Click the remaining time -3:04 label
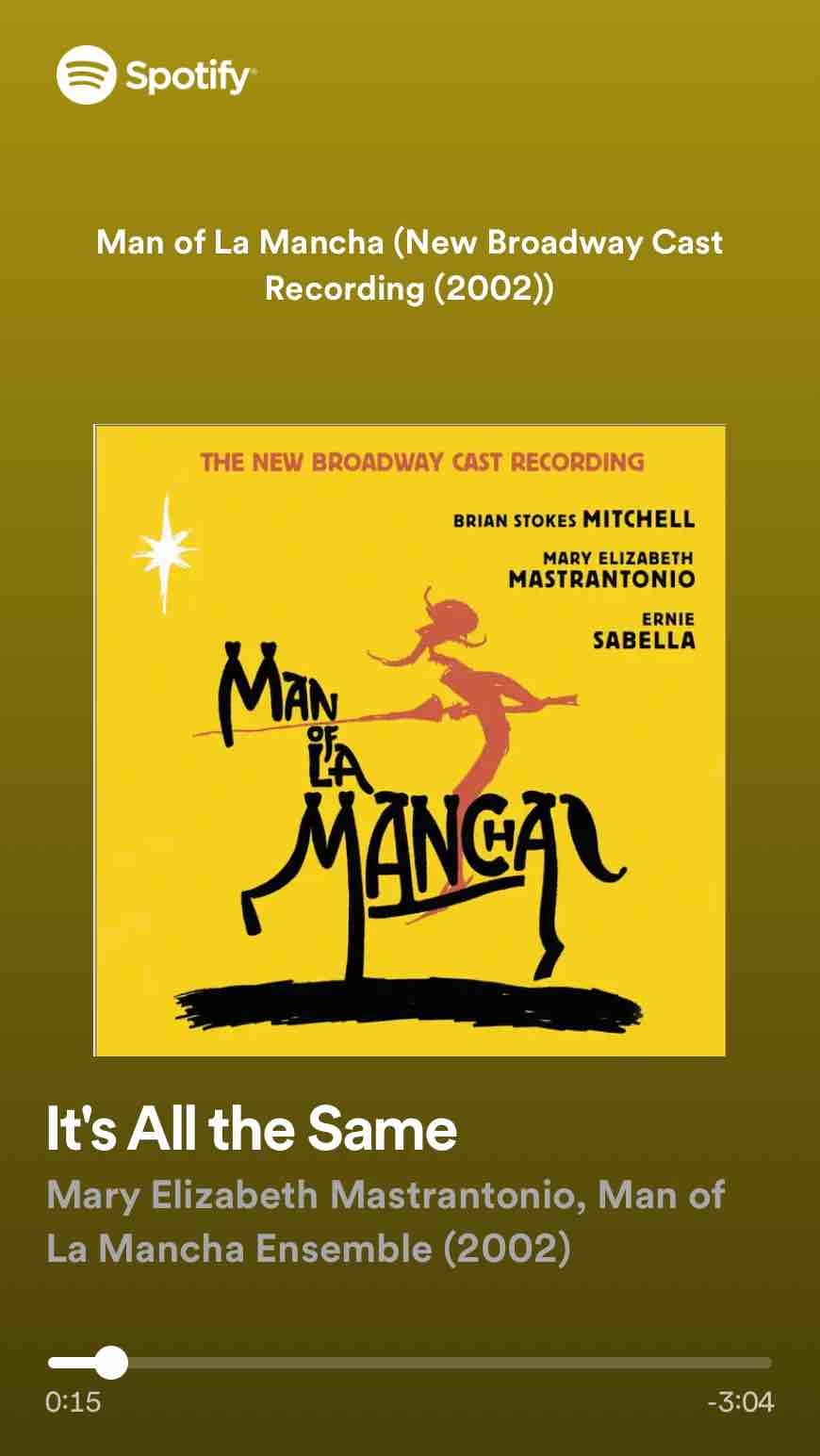Viewport: 820px width, 1456px height. click(x=741, y=1401)
